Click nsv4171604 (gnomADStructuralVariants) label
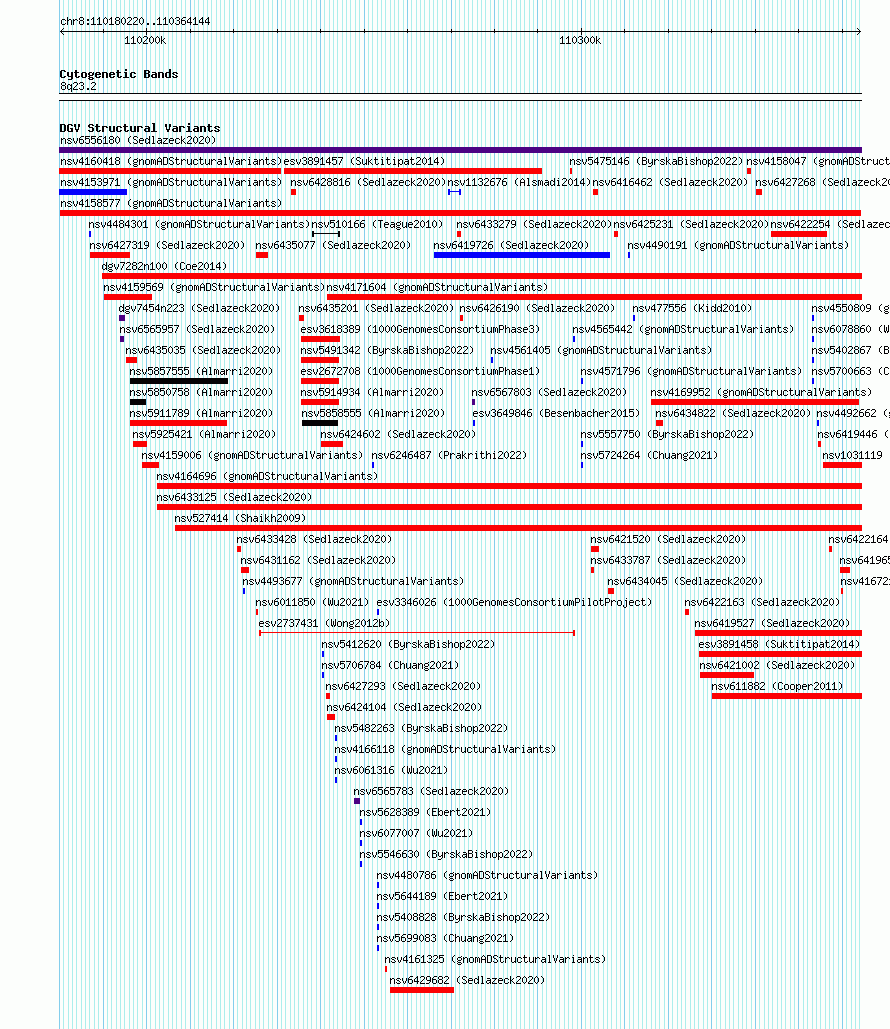The image size is (890, 1029). click(x=437, y=287)
